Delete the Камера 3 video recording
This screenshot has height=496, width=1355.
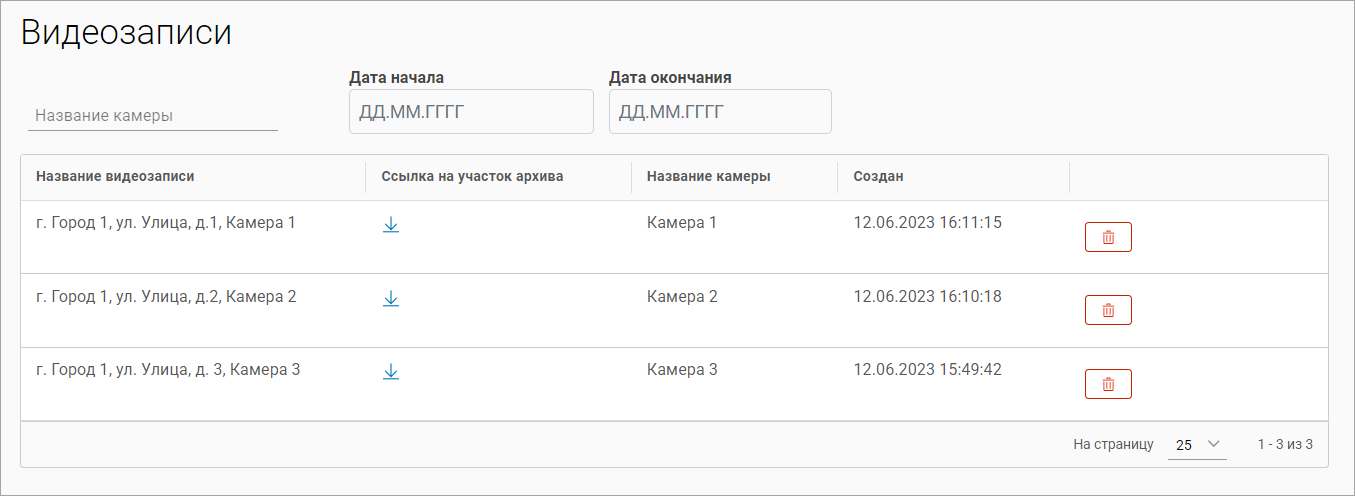pos(1108,384)
